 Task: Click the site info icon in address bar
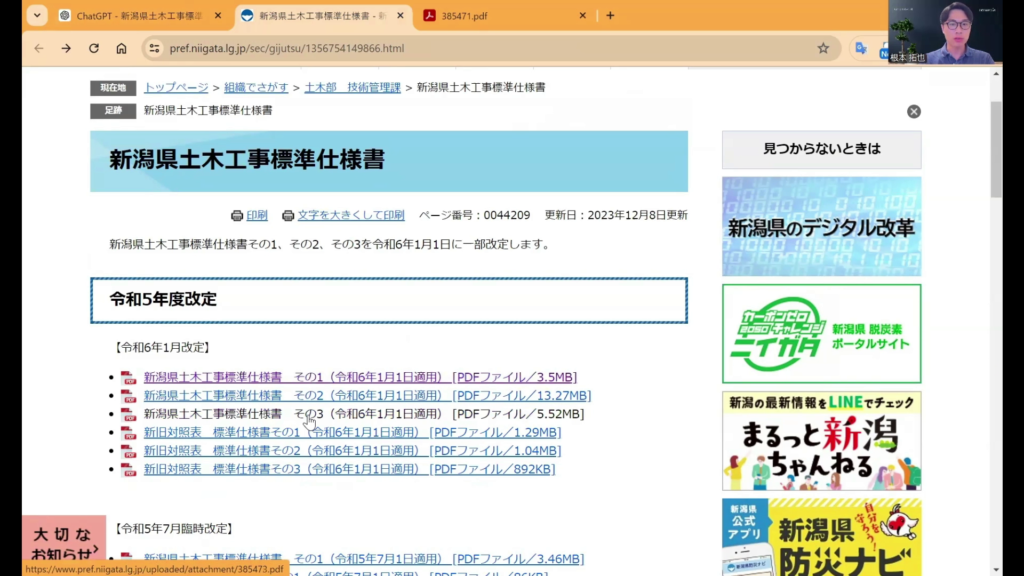(x=154, y=48)
